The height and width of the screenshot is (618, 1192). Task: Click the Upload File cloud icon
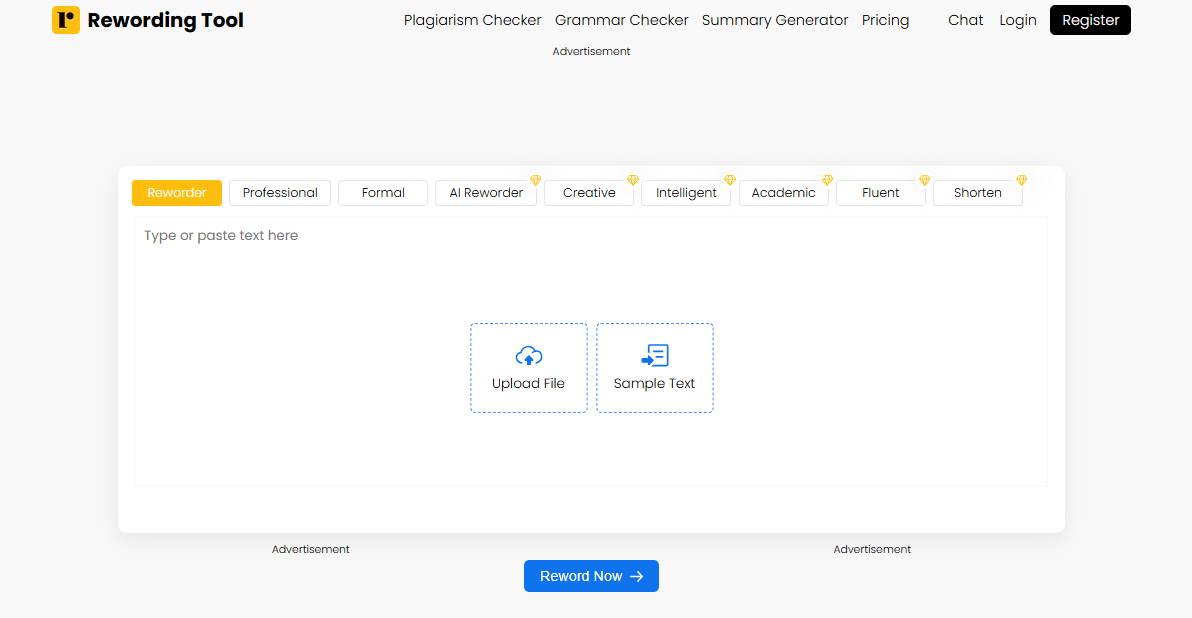click(529, 355)
